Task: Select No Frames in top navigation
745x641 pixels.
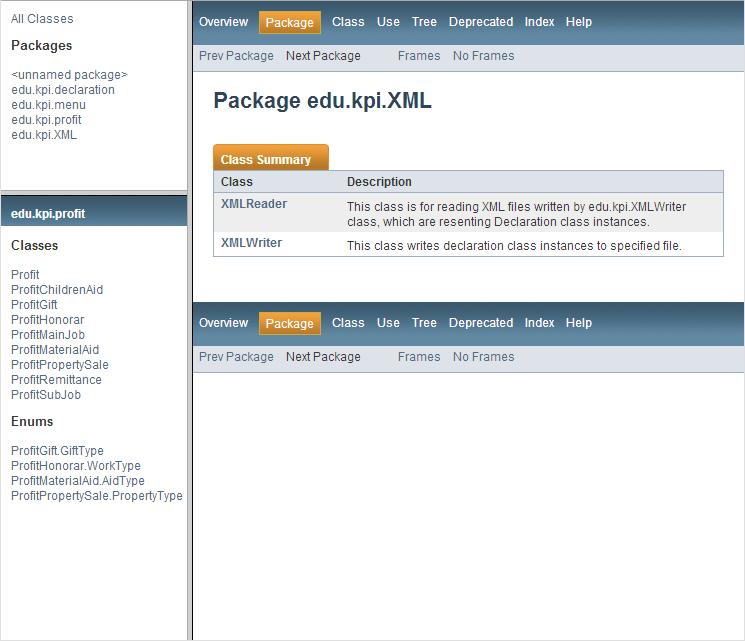Action: coord(483,56)
